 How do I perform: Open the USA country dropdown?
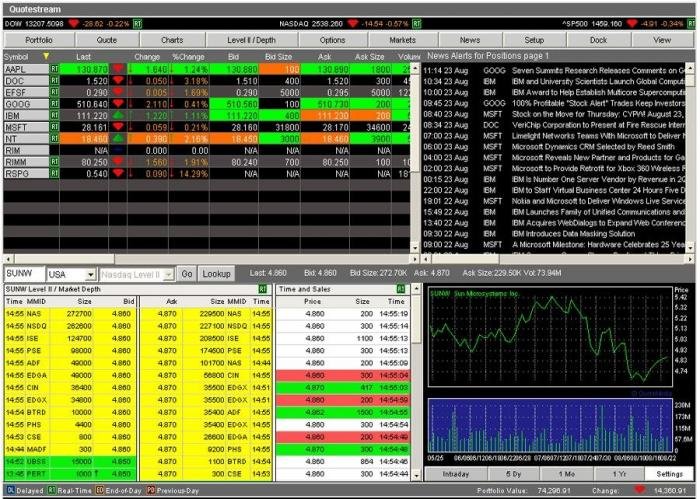(90, 274)
